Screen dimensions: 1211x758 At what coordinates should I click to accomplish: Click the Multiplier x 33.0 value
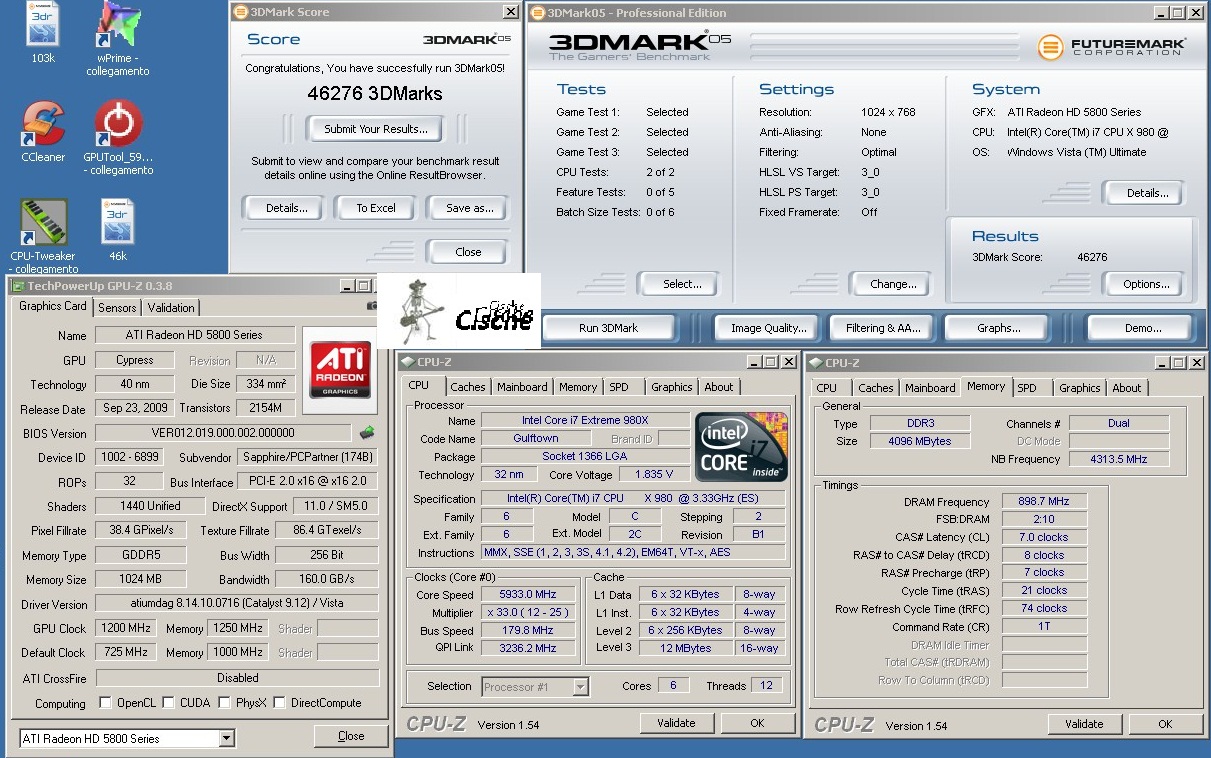(529, 613)
